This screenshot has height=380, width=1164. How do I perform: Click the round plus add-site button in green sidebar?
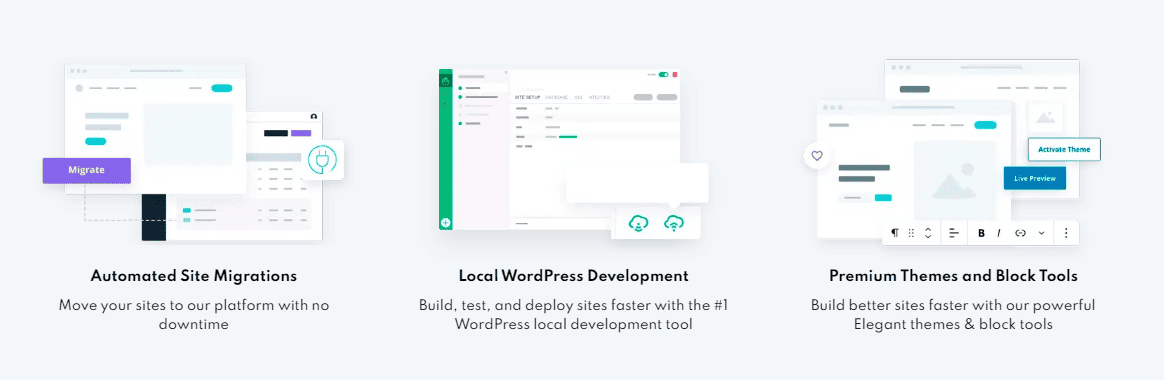[445, 222]
